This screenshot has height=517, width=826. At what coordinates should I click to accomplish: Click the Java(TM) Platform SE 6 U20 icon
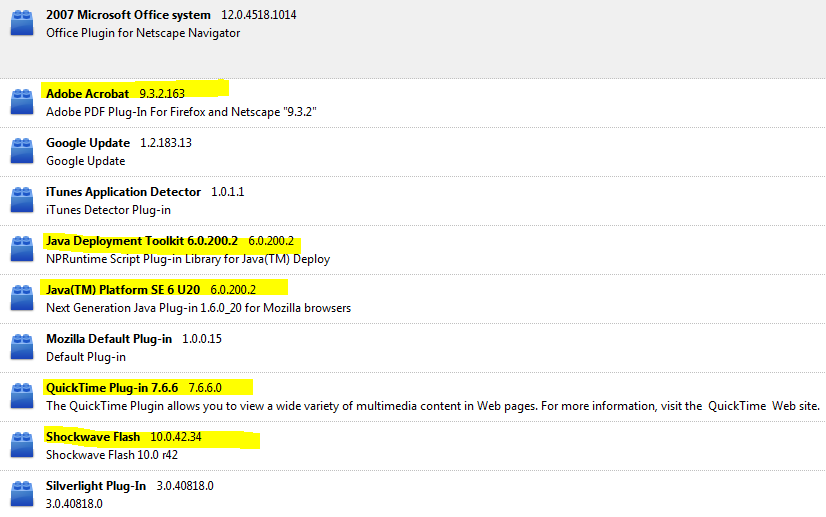point(22,298)
